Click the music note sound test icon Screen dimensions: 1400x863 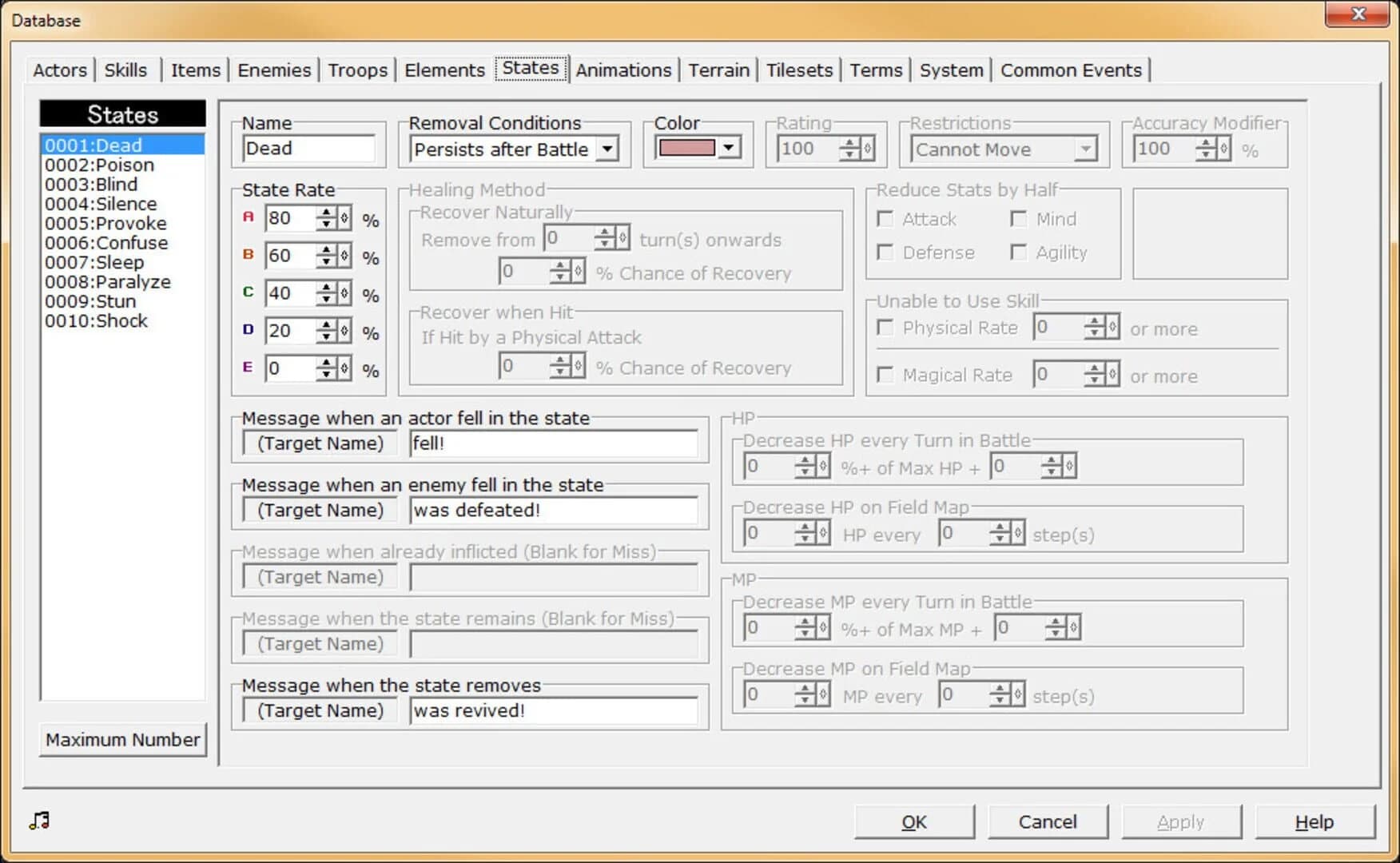[38, 819]
